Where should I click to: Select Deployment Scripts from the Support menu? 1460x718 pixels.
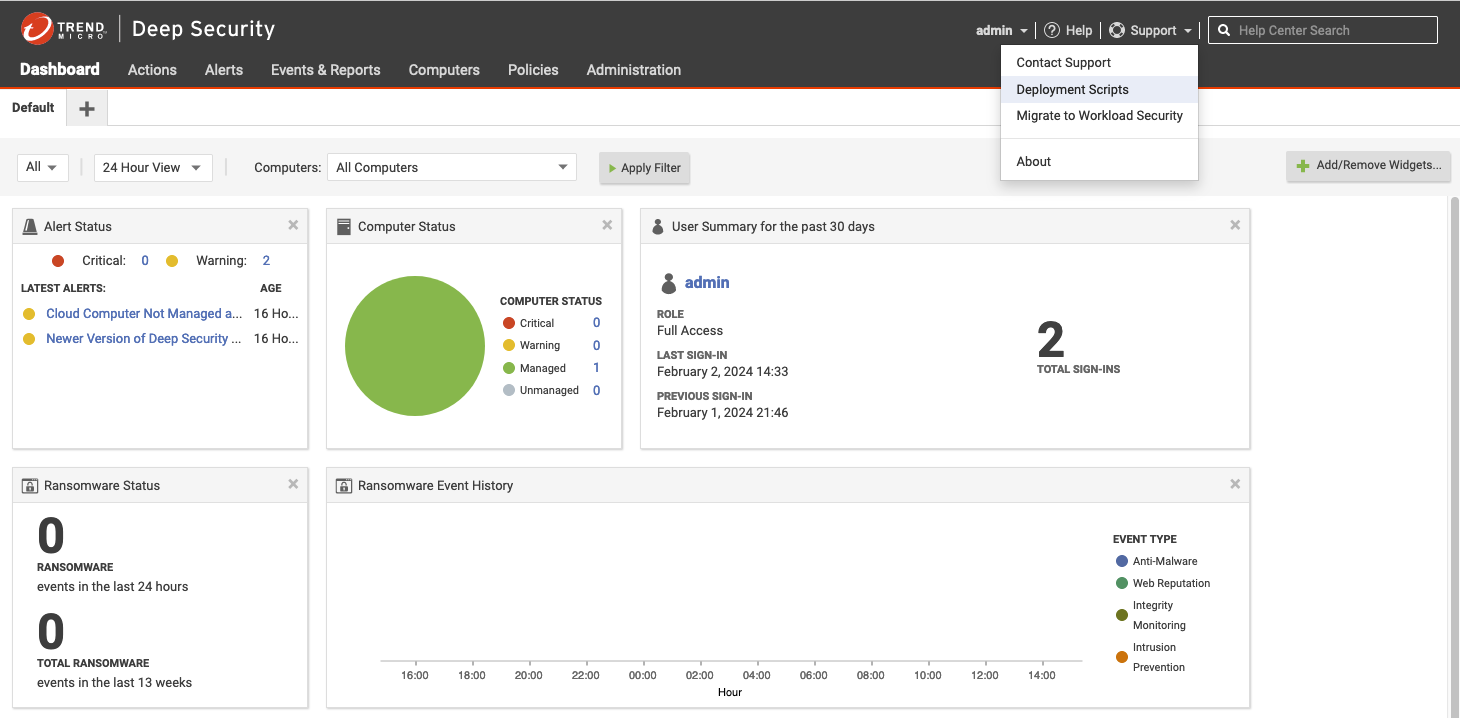[1072, 89]
